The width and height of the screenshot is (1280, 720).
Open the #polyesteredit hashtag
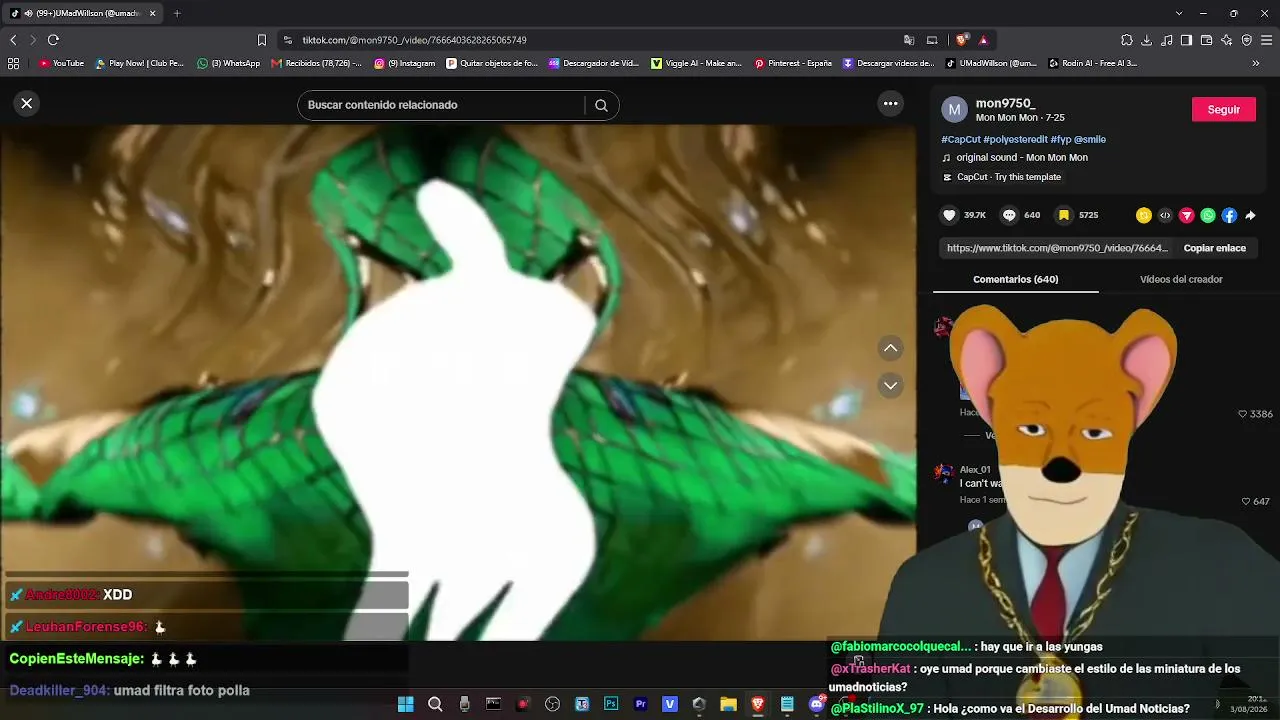tap(1015, 139)
